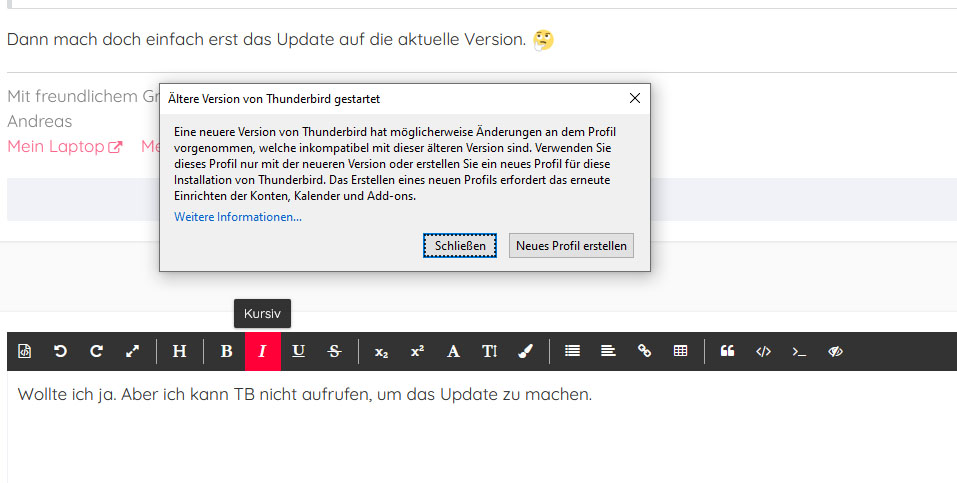Open the font size (TI) option
Image resolution: width=957 pixels, height=483 pixels.
coord(489,351)
